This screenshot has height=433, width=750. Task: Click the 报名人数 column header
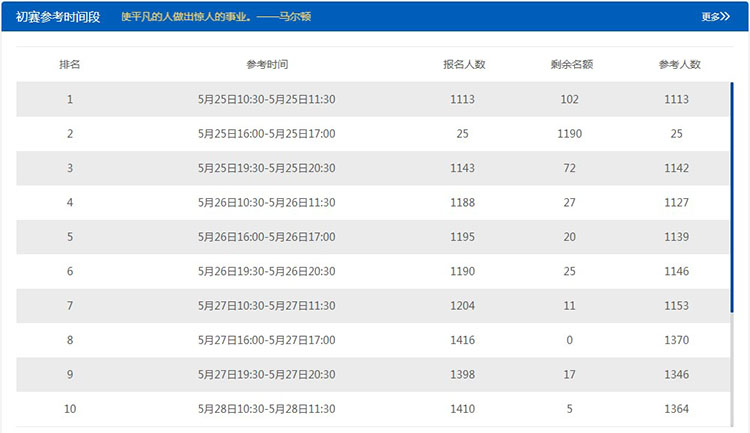pyautogui.click(x=464, y=64)
